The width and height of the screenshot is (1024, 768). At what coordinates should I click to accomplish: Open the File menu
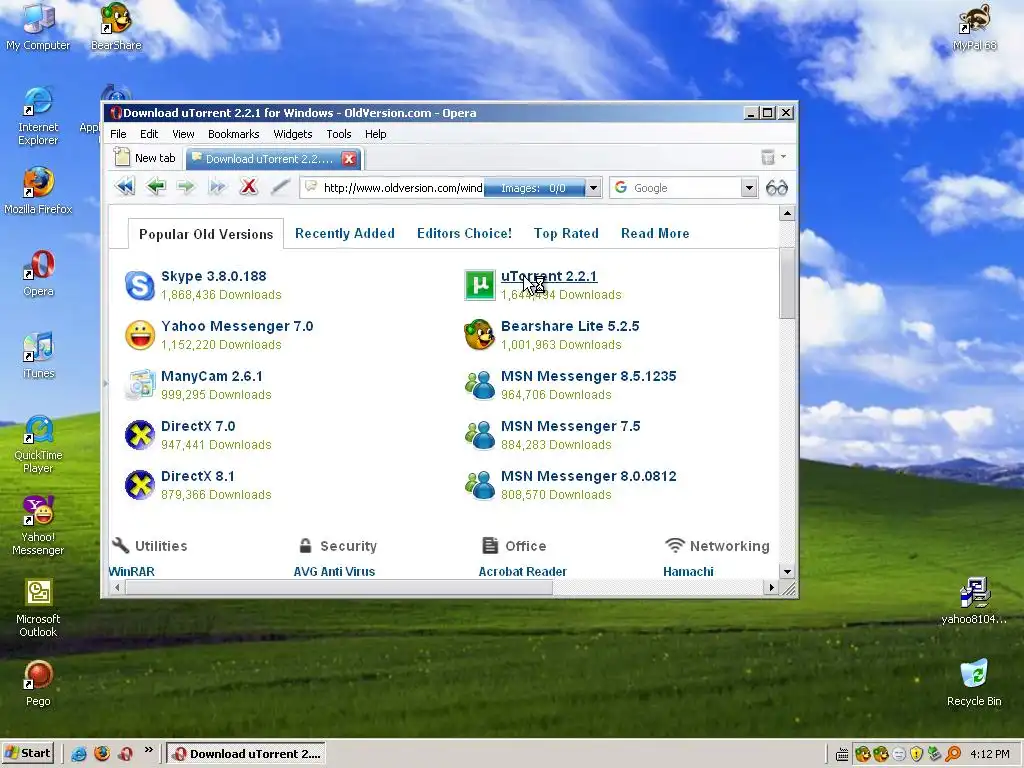click(118, 134)
